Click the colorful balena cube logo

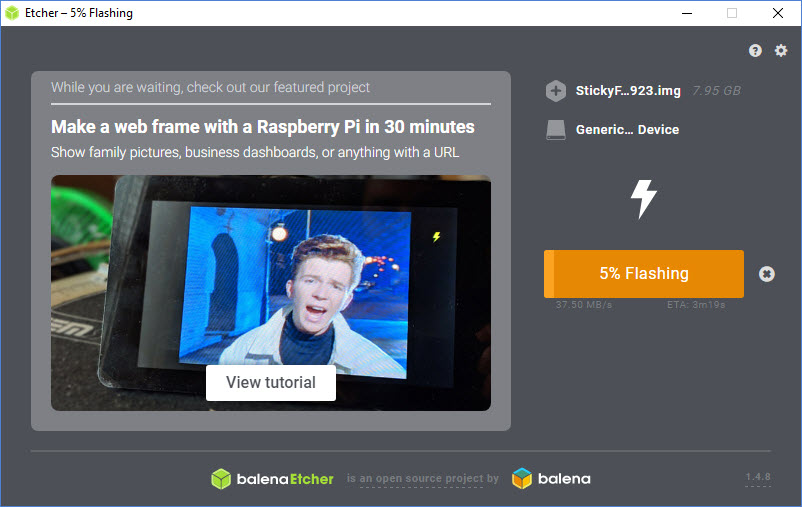point(522,479)
